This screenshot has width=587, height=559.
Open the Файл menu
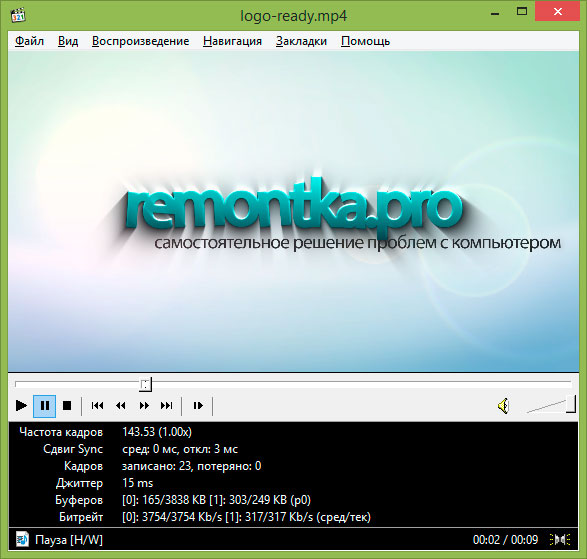(29, 41)
